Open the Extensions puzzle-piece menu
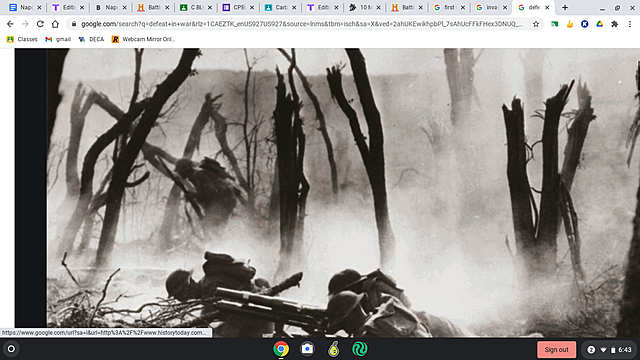640x360 pixels. tap(615, 24)
